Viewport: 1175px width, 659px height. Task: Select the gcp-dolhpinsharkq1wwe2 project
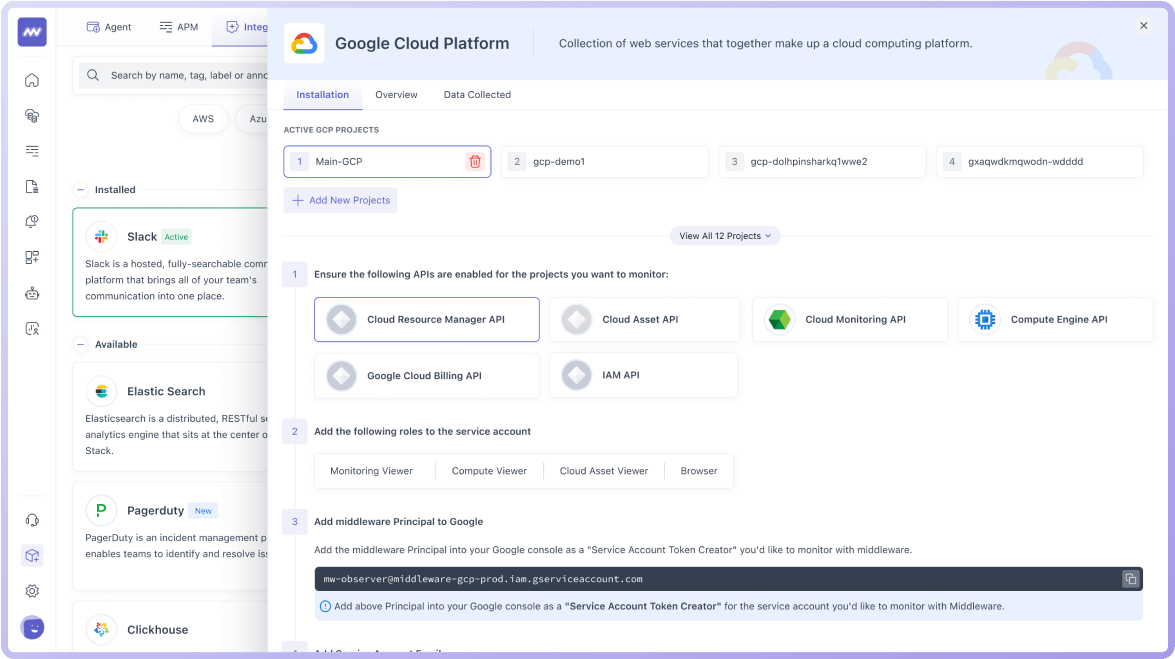[822, 161]
